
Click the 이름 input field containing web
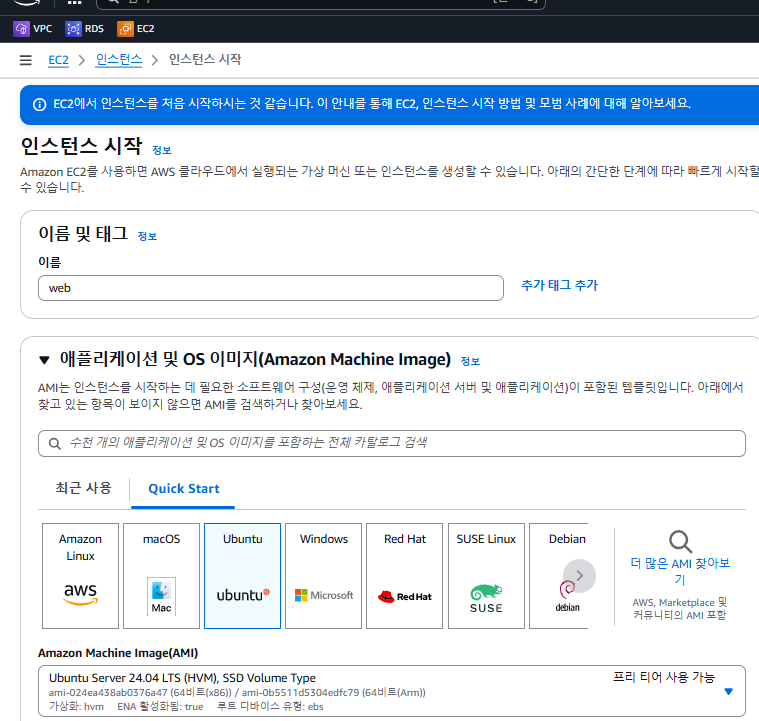pos(271,288)
